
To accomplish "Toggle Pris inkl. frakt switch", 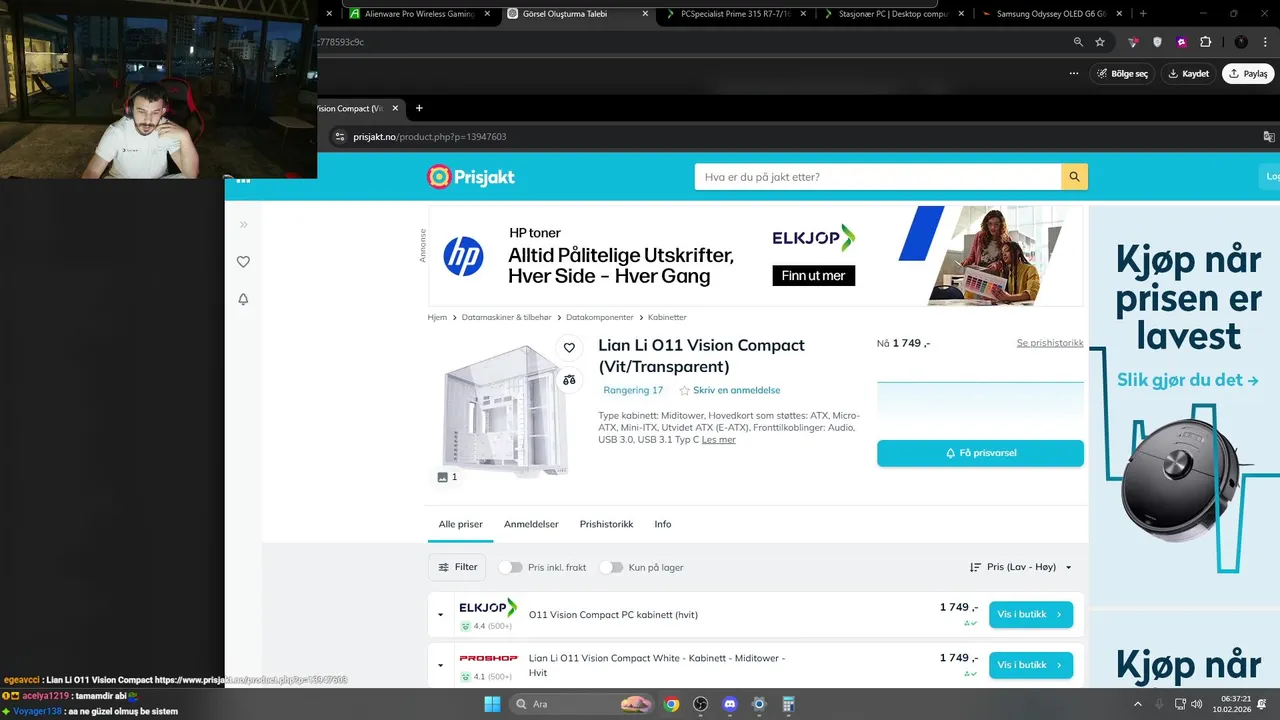I will tap(511, 567).
